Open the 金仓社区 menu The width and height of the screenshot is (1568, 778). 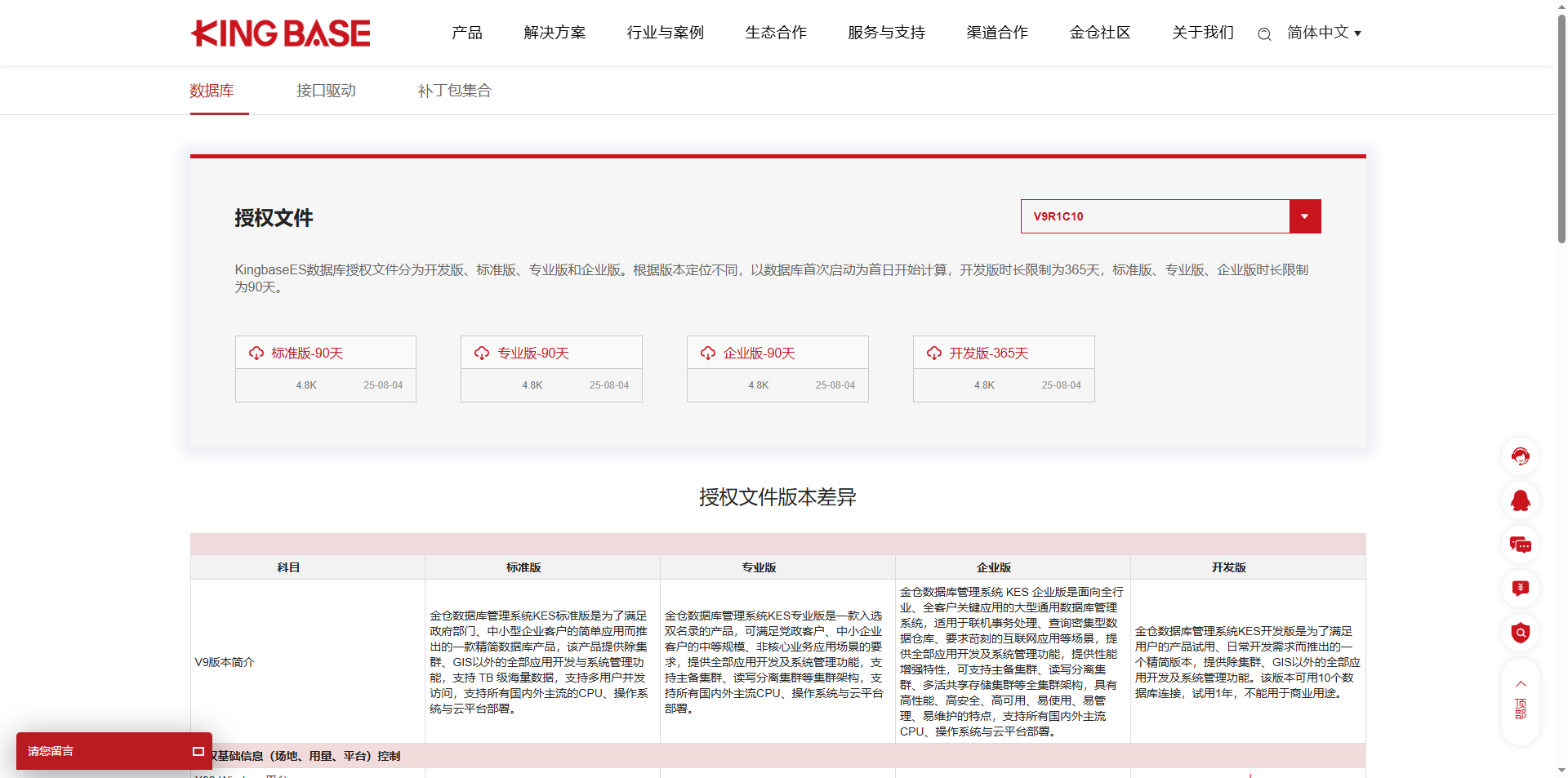click(1100, 33)
